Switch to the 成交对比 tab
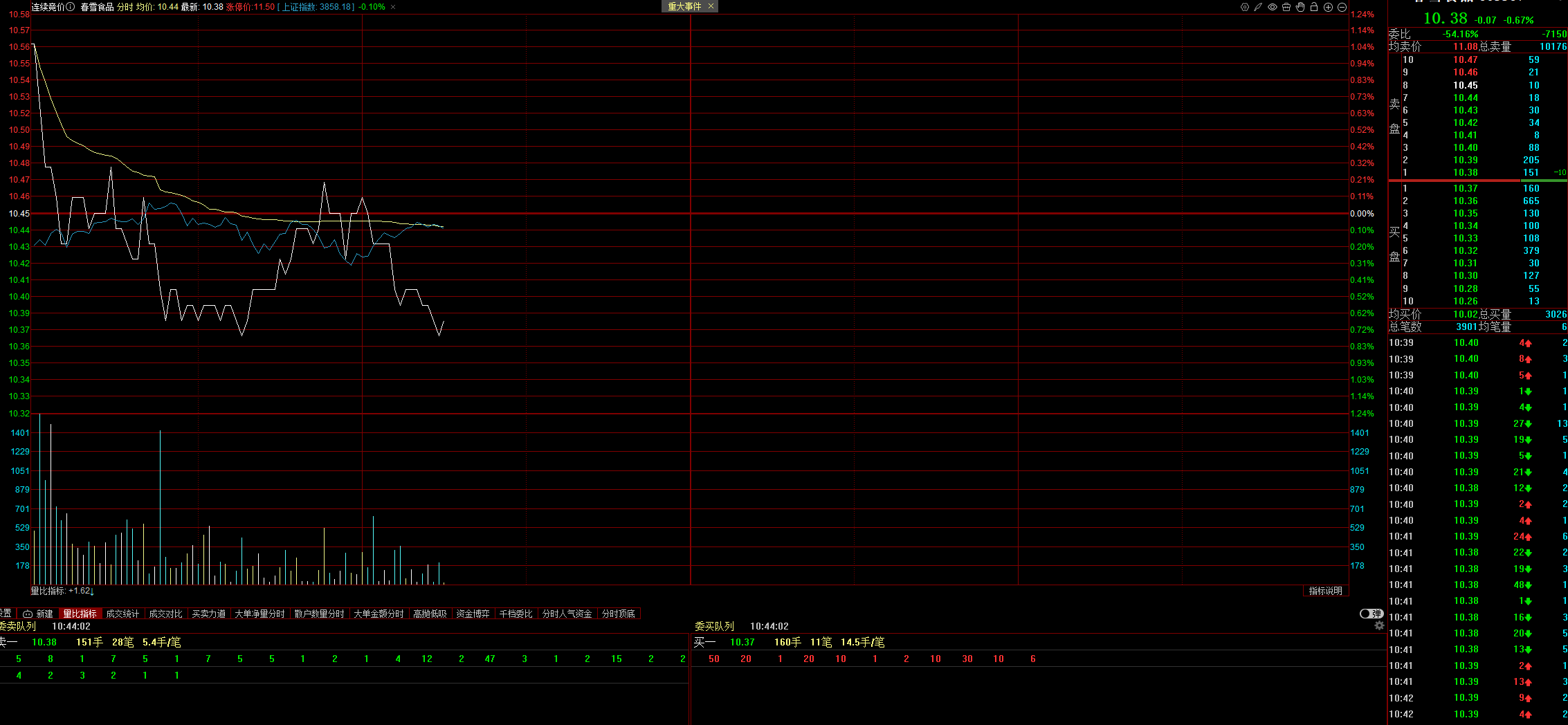1568x725 pixels. coord(165,614)
